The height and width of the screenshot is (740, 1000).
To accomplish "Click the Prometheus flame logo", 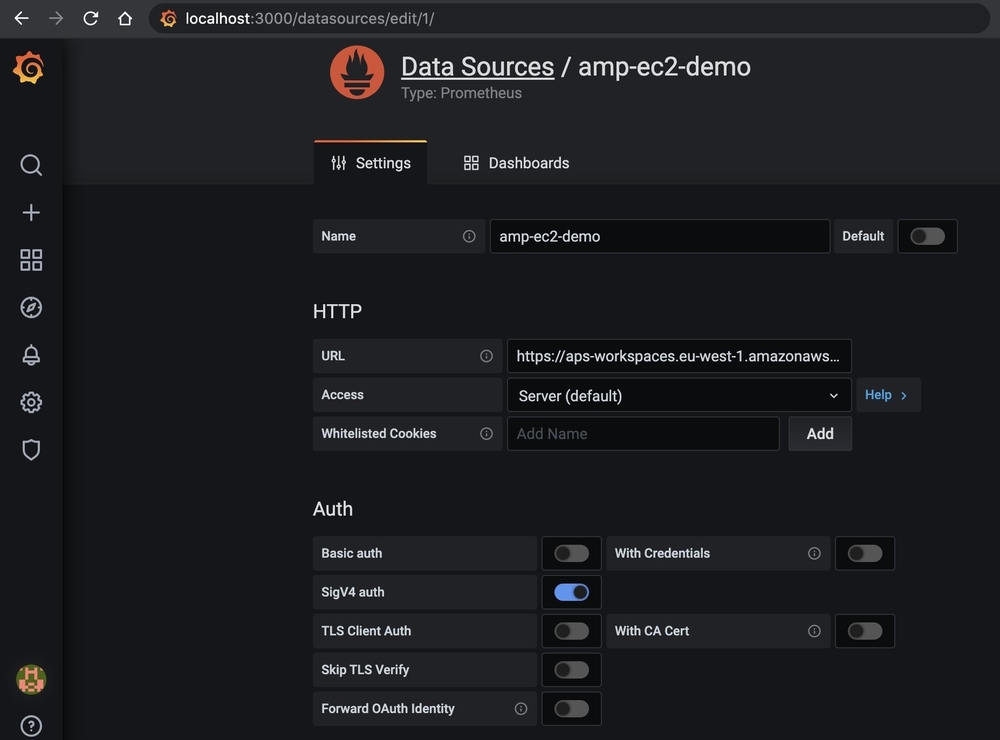I will tap(357, 72).
